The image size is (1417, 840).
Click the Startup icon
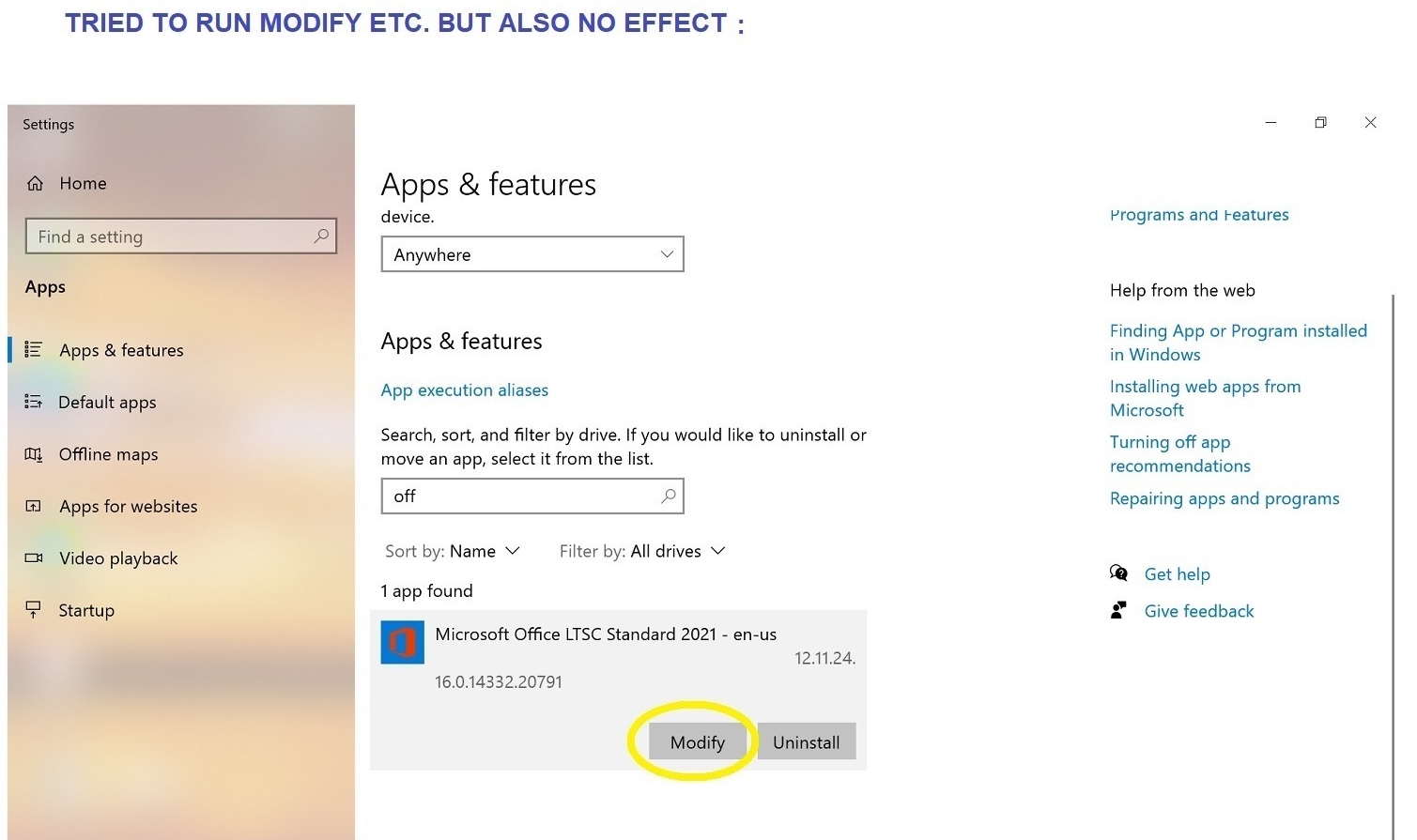tap(33, 610)
